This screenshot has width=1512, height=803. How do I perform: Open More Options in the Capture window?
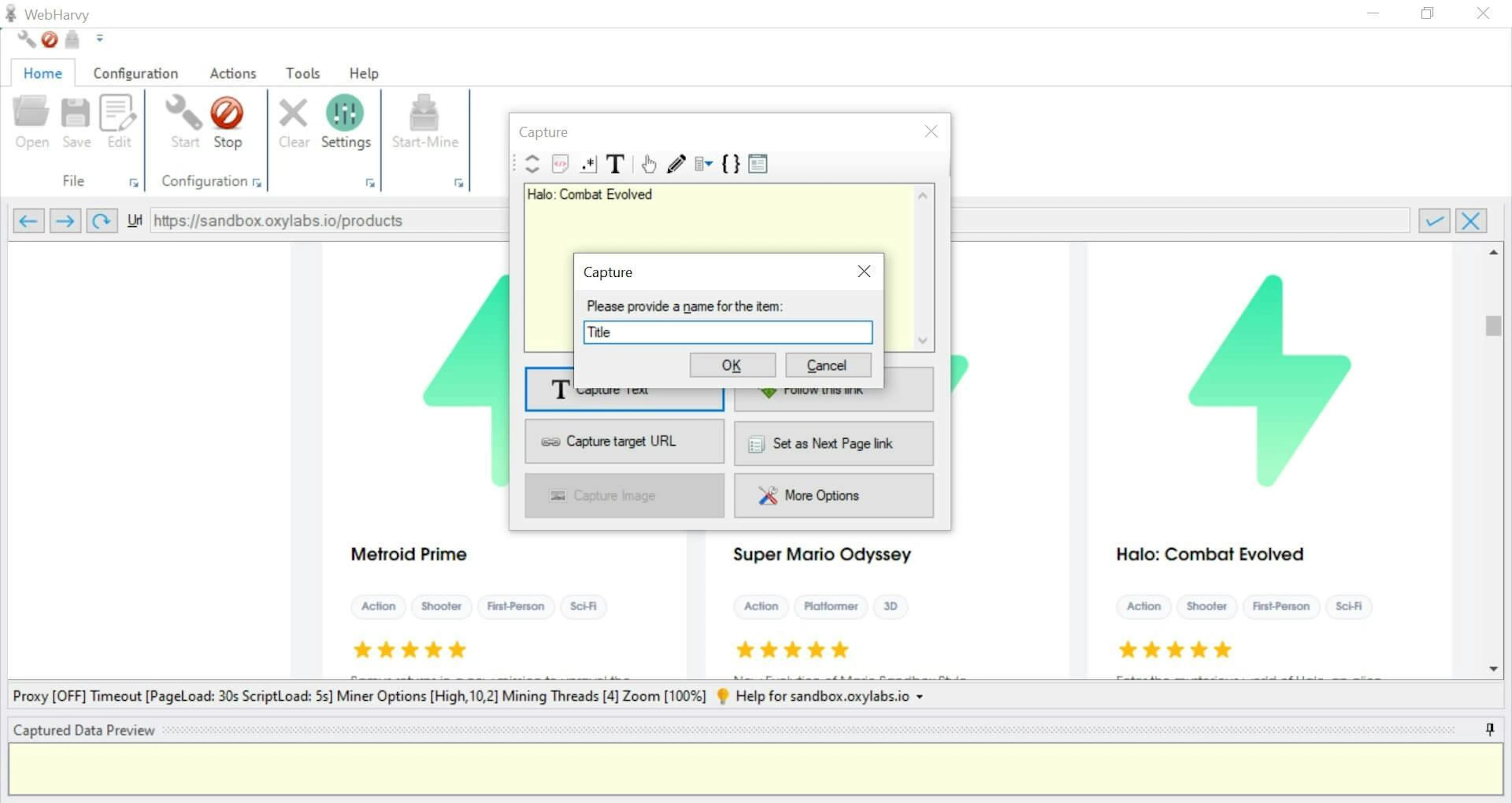(834, 496)
